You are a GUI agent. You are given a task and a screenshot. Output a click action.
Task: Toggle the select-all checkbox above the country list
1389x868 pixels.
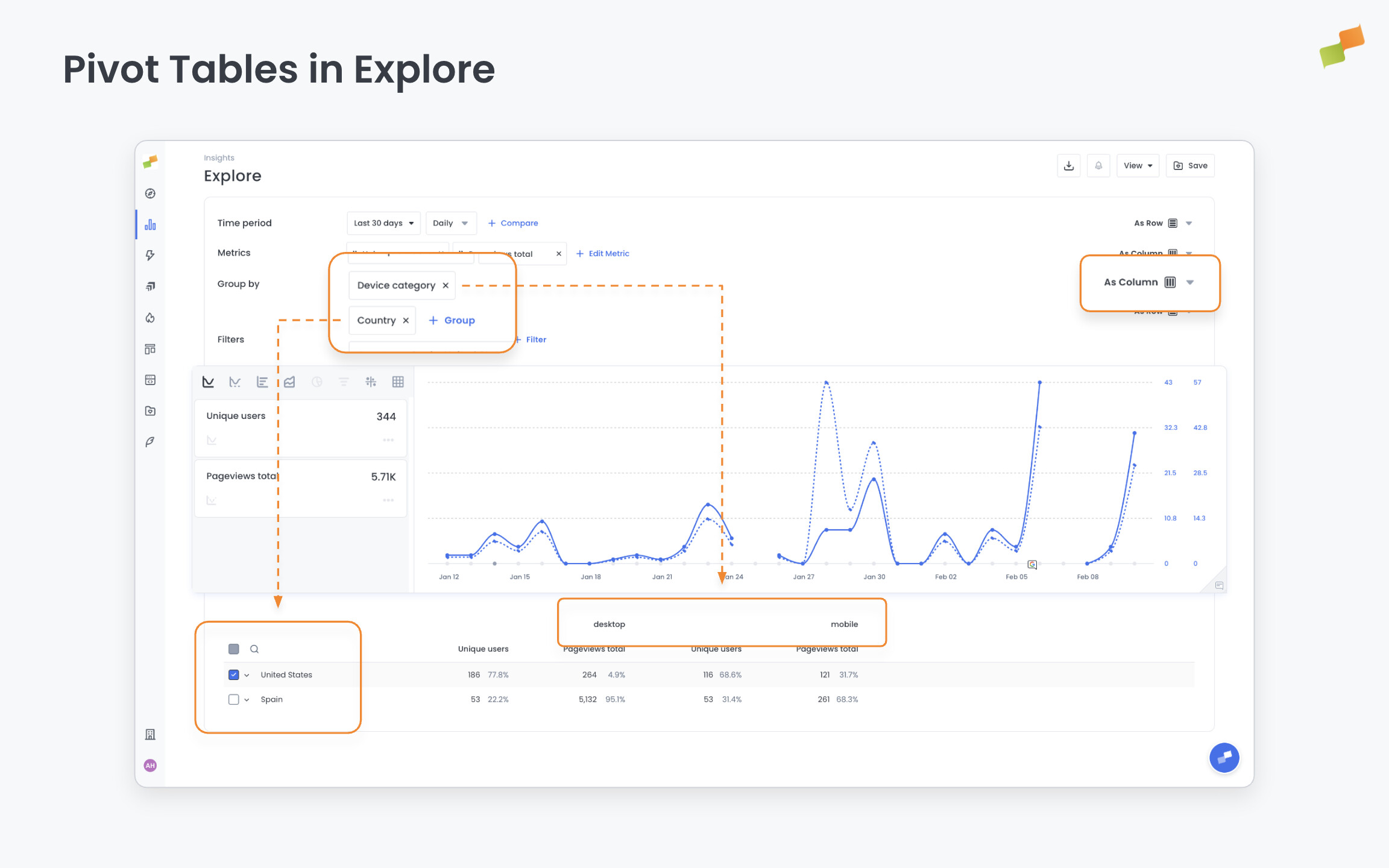click(233, 649)
